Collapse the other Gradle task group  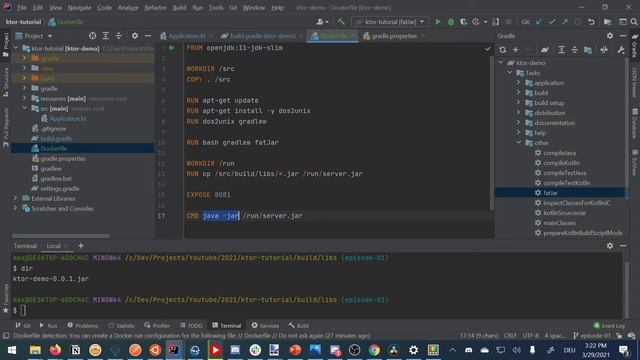[x=518, y=142]
